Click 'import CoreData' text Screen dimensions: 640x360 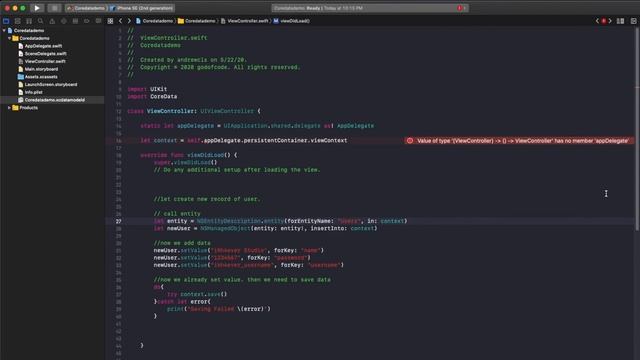click(152, 97)
